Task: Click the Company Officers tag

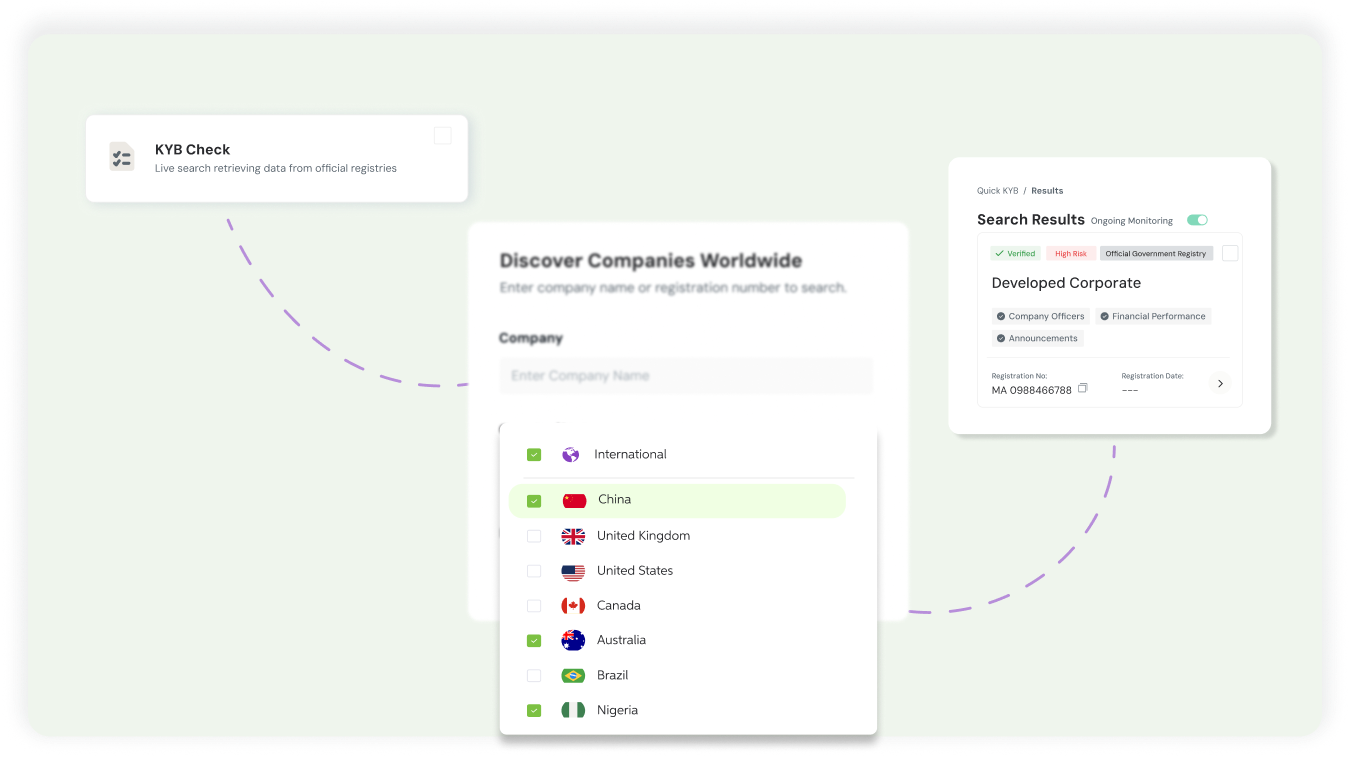Action: (x=1040, y=316)
